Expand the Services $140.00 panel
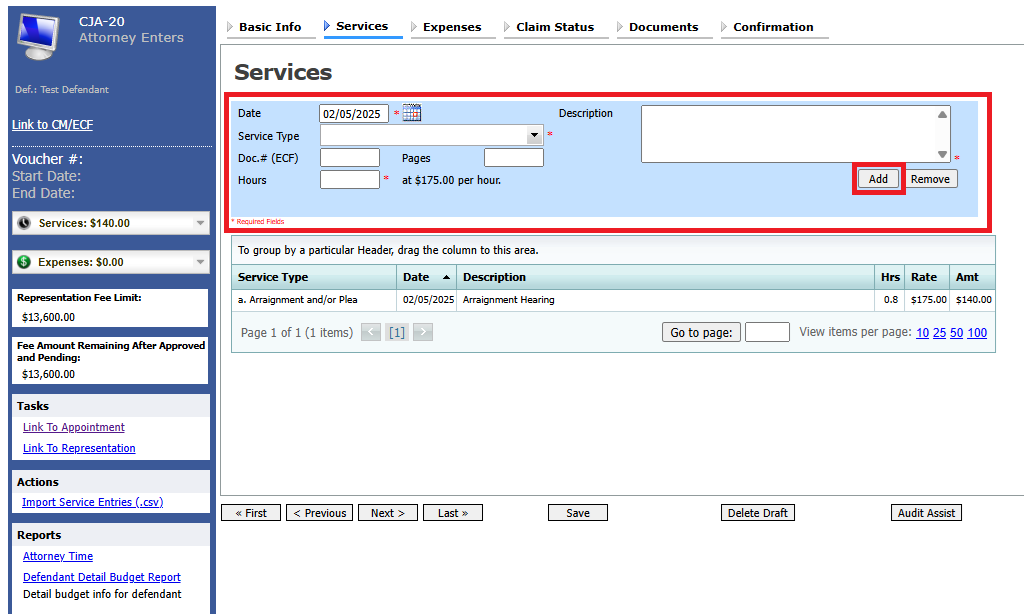Viewport: 1024px width, 614px height. coord(201,223)
